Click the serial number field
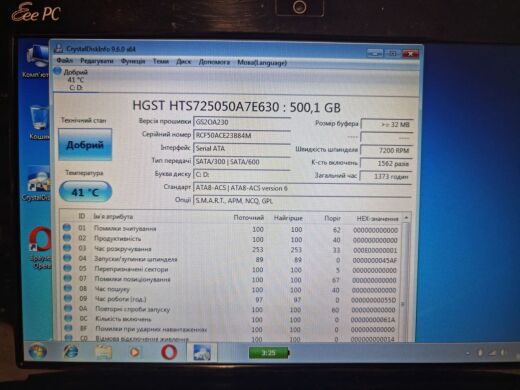Screen dimensions: 520x390 (242, 135)
